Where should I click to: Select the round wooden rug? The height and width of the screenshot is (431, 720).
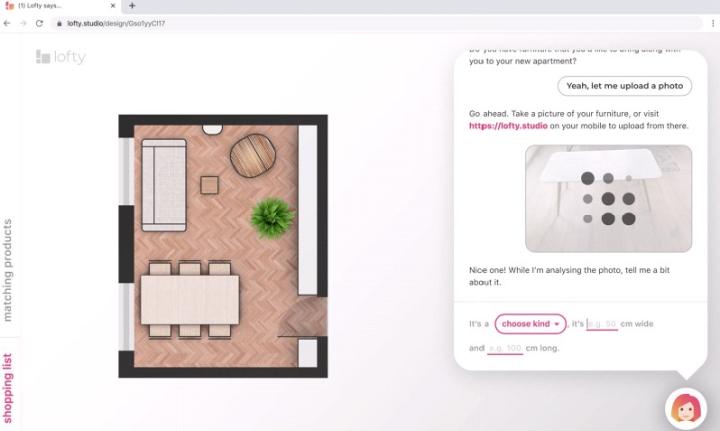253,156
